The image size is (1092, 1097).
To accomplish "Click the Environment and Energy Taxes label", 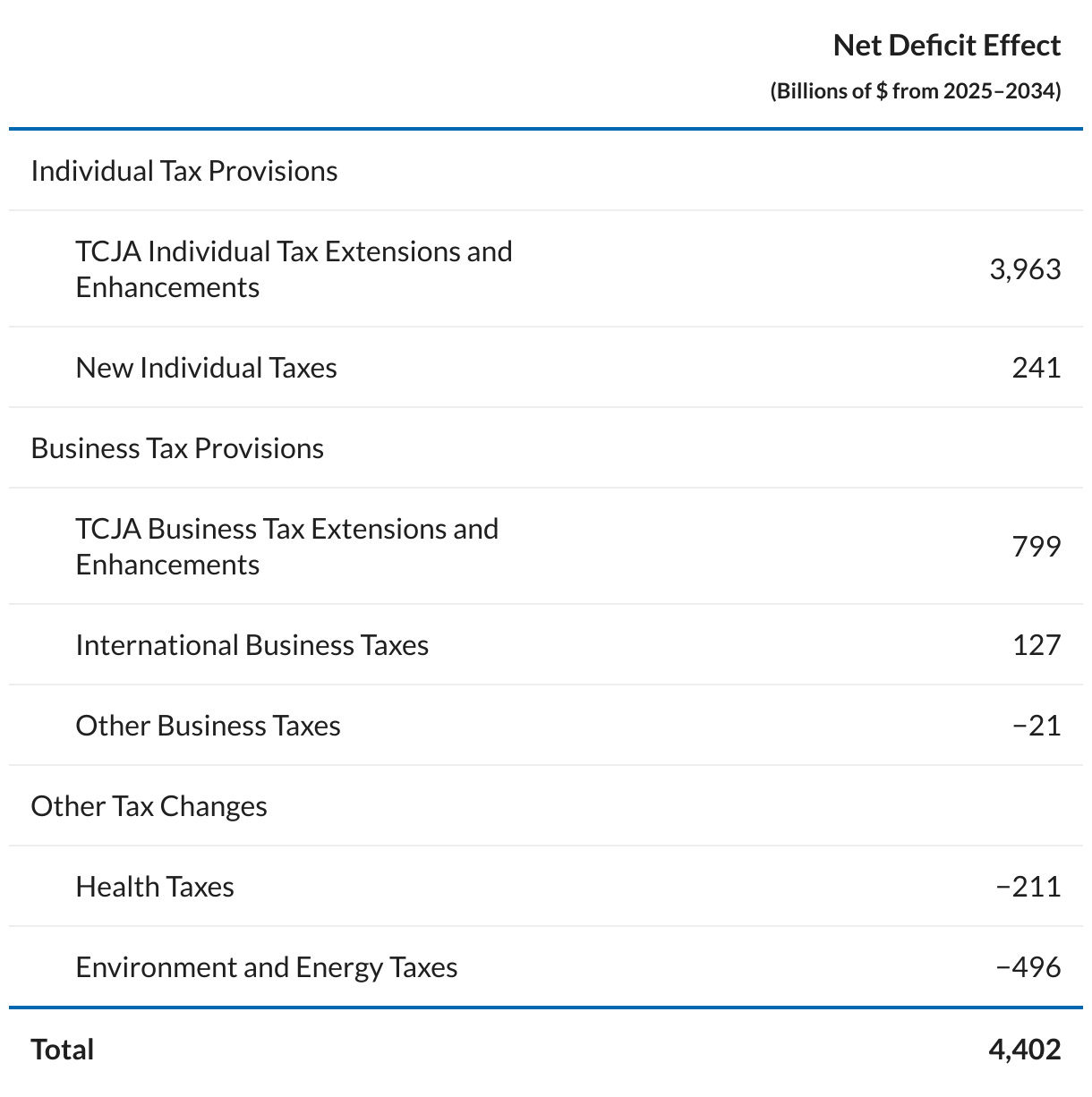I will 266,967.
